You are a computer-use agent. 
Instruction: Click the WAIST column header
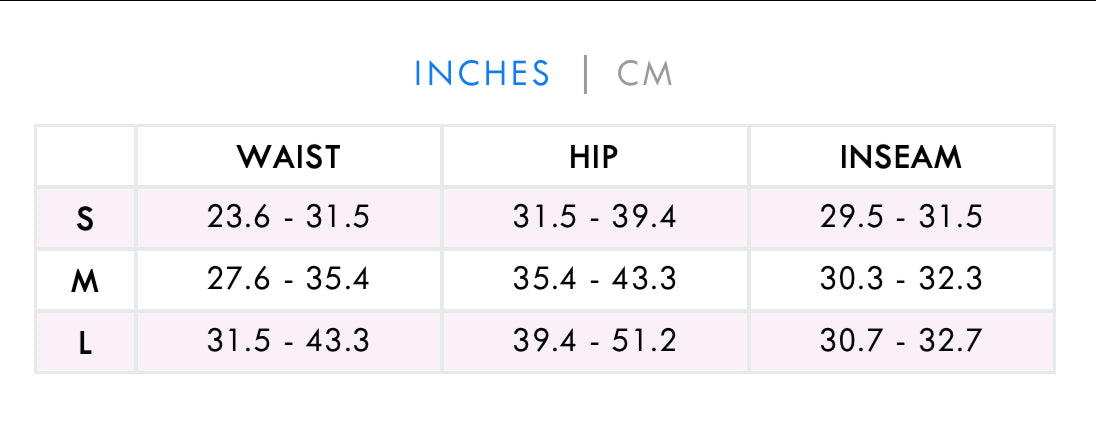click(x=288, y=157)
